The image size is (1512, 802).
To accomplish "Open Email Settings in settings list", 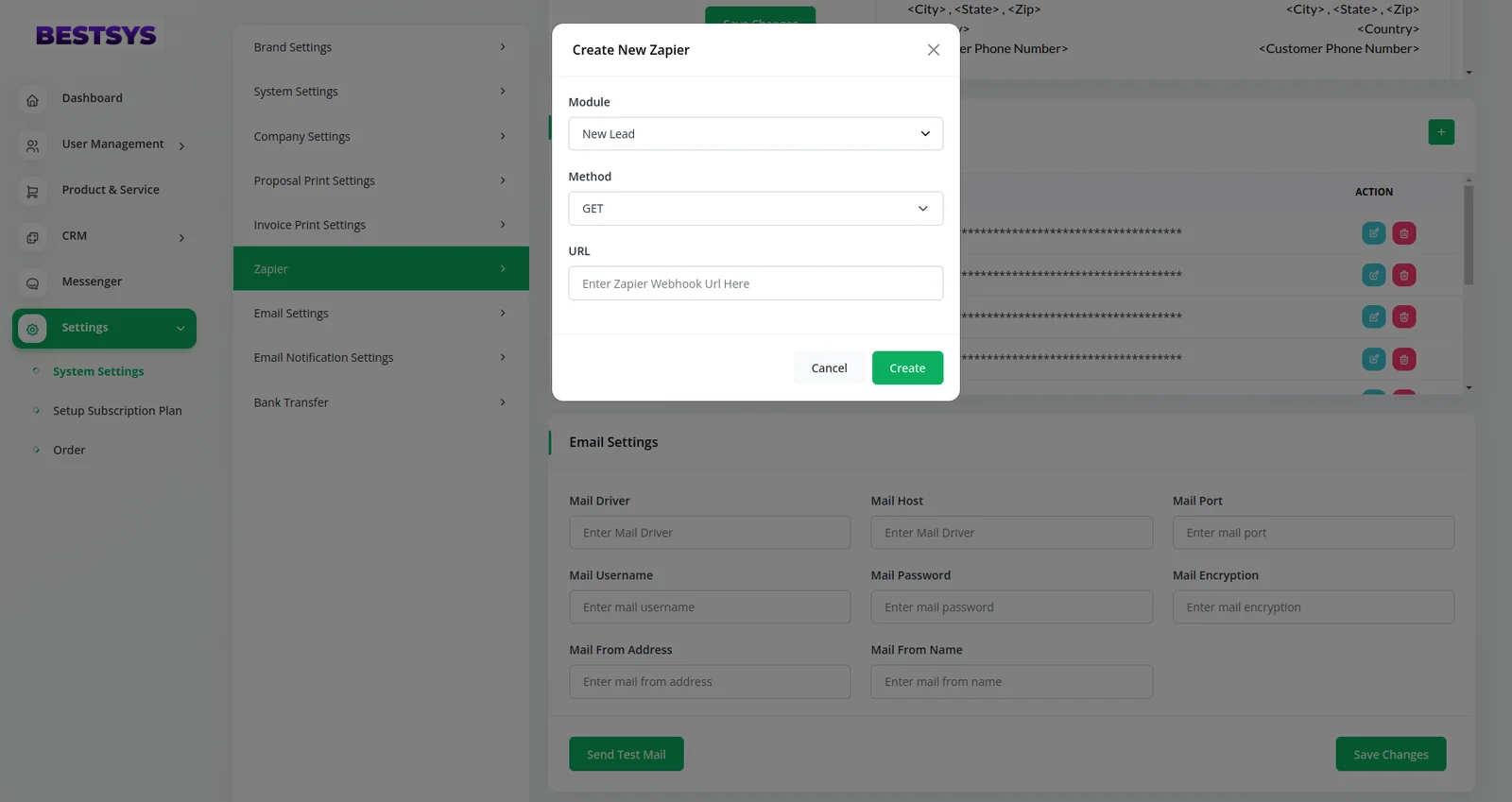I will pos(380,314).
